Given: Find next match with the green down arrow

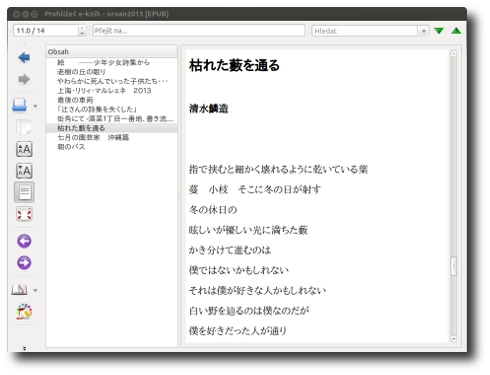Looking at the screenshot, I should pos(439,31).
